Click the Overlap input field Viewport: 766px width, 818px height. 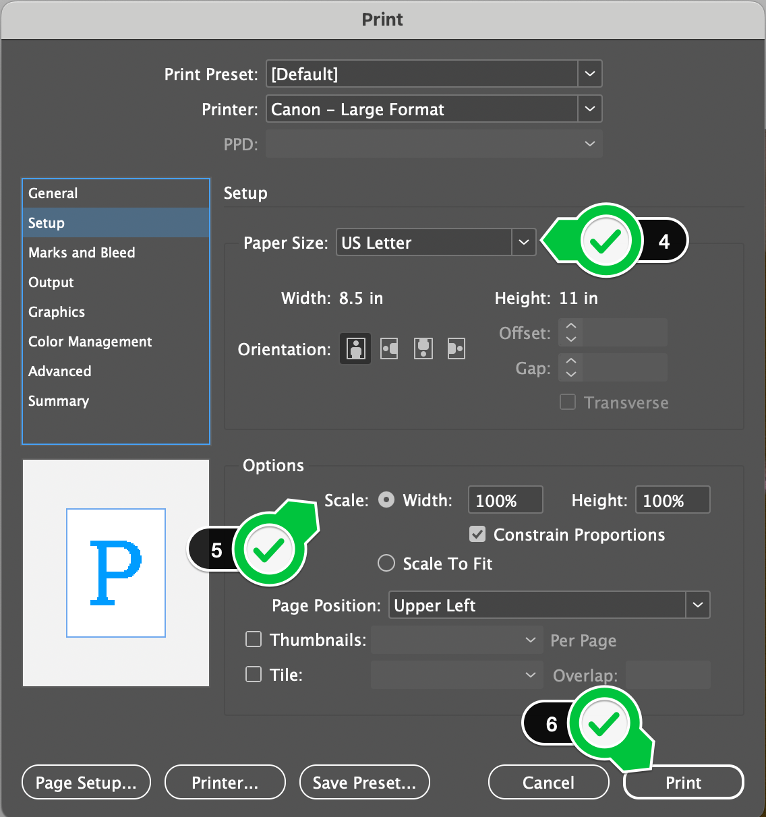(x=668, y=675)
